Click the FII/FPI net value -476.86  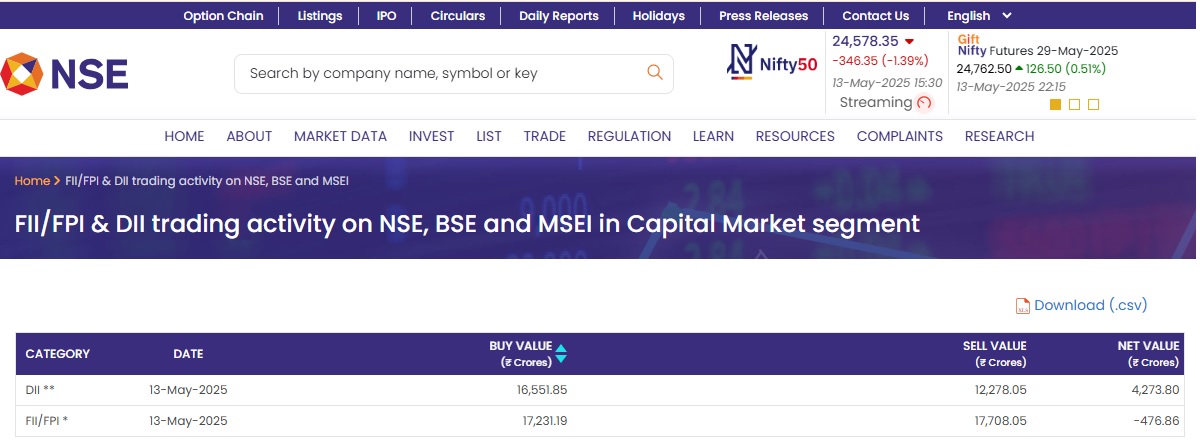click(x=1157, y=421)
